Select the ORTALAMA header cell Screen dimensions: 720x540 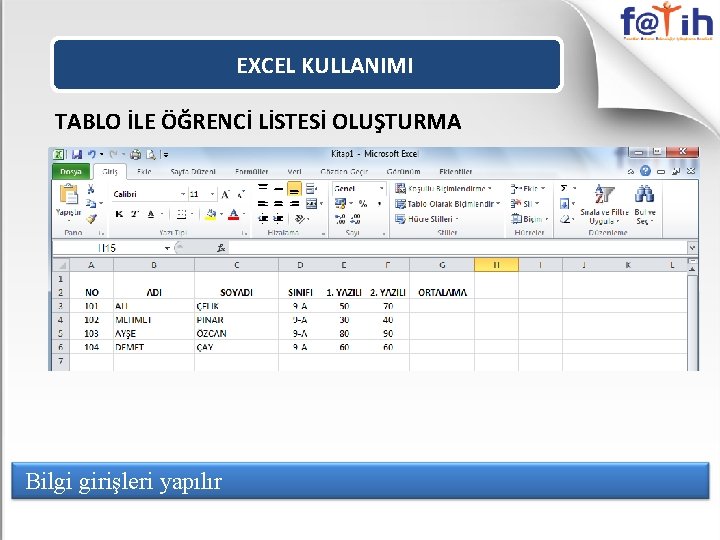tap(442, 292)
